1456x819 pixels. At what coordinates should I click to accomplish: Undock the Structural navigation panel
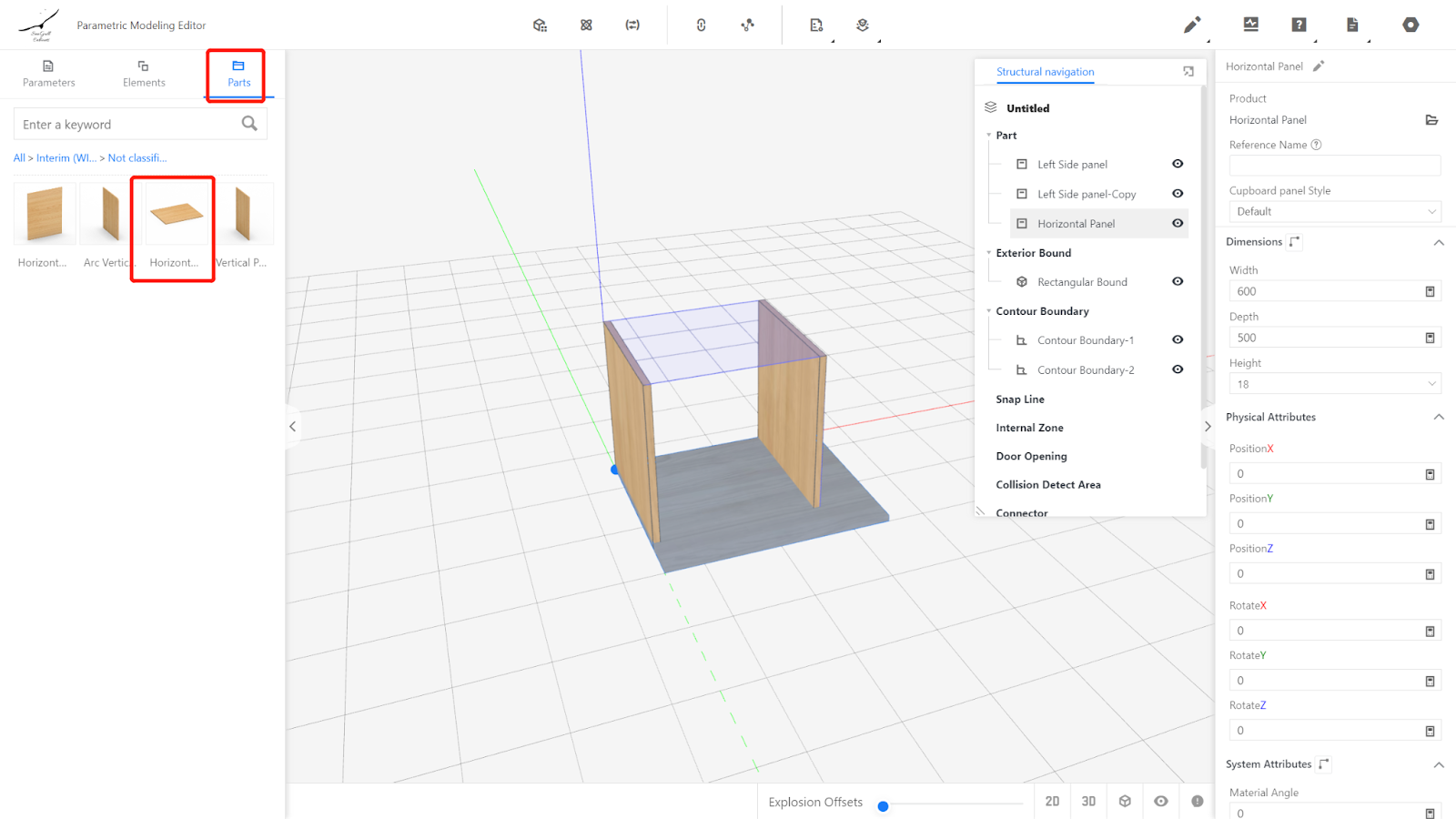(x=1188, y=72)
